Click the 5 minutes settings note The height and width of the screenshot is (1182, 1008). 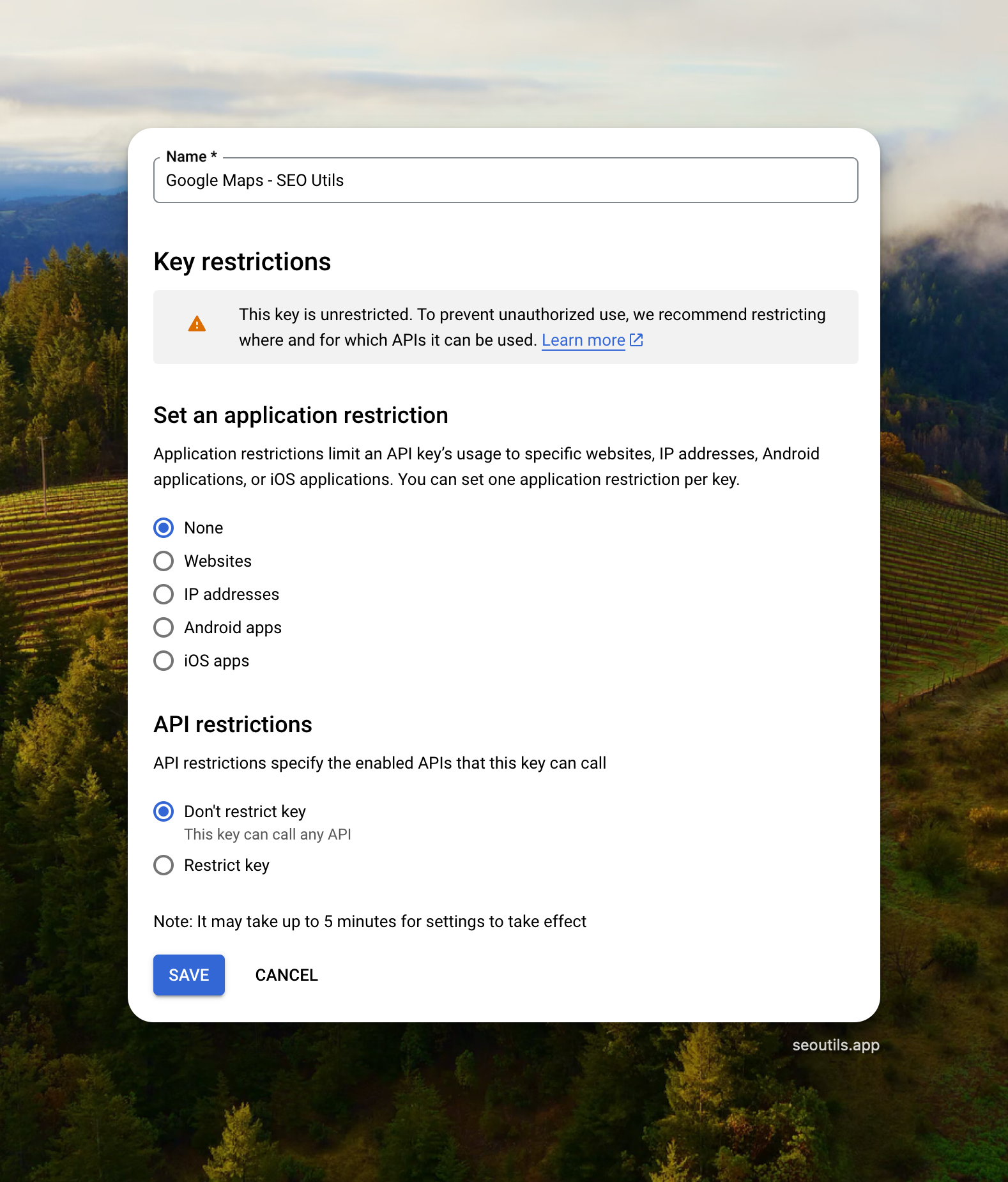369,921
